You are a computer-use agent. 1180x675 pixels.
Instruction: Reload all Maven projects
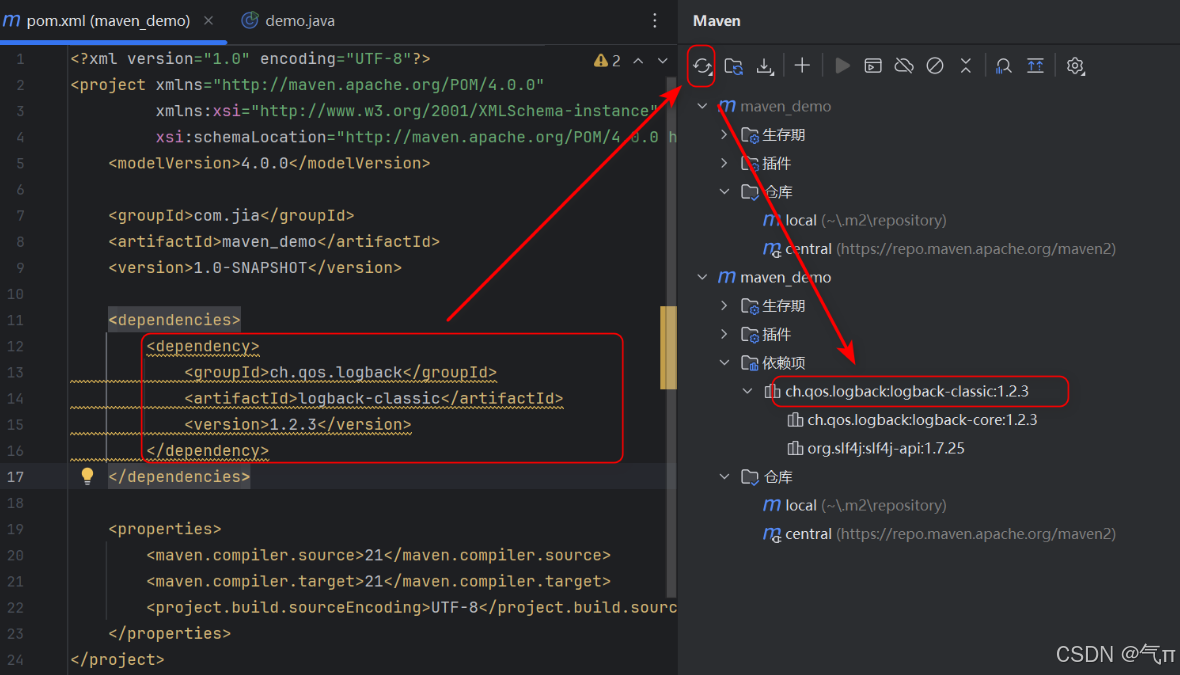click(702, 66)
